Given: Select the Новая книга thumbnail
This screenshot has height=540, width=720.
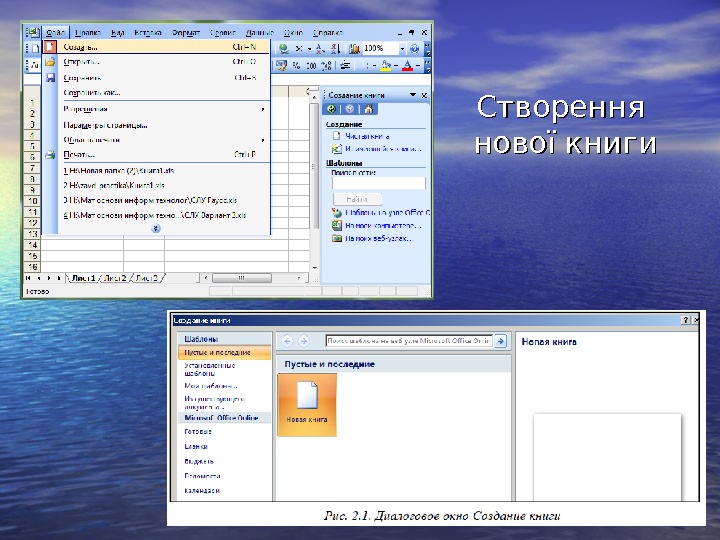Looking at the screenshot, I should (x=307, y=404).
